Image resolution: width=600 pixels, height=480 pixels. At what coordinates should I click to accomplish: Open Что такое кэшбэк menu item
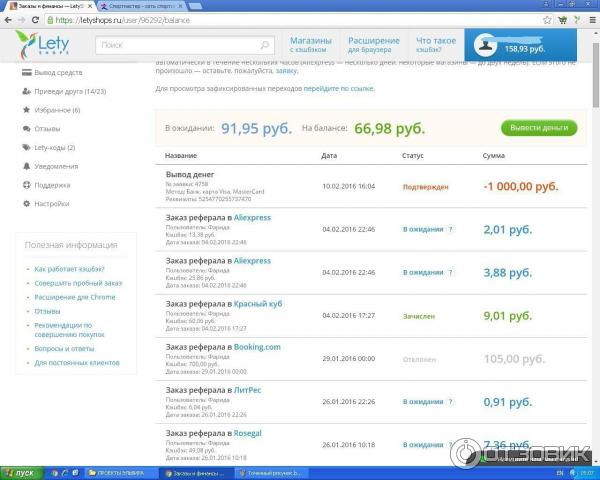[x=436, y=45]
